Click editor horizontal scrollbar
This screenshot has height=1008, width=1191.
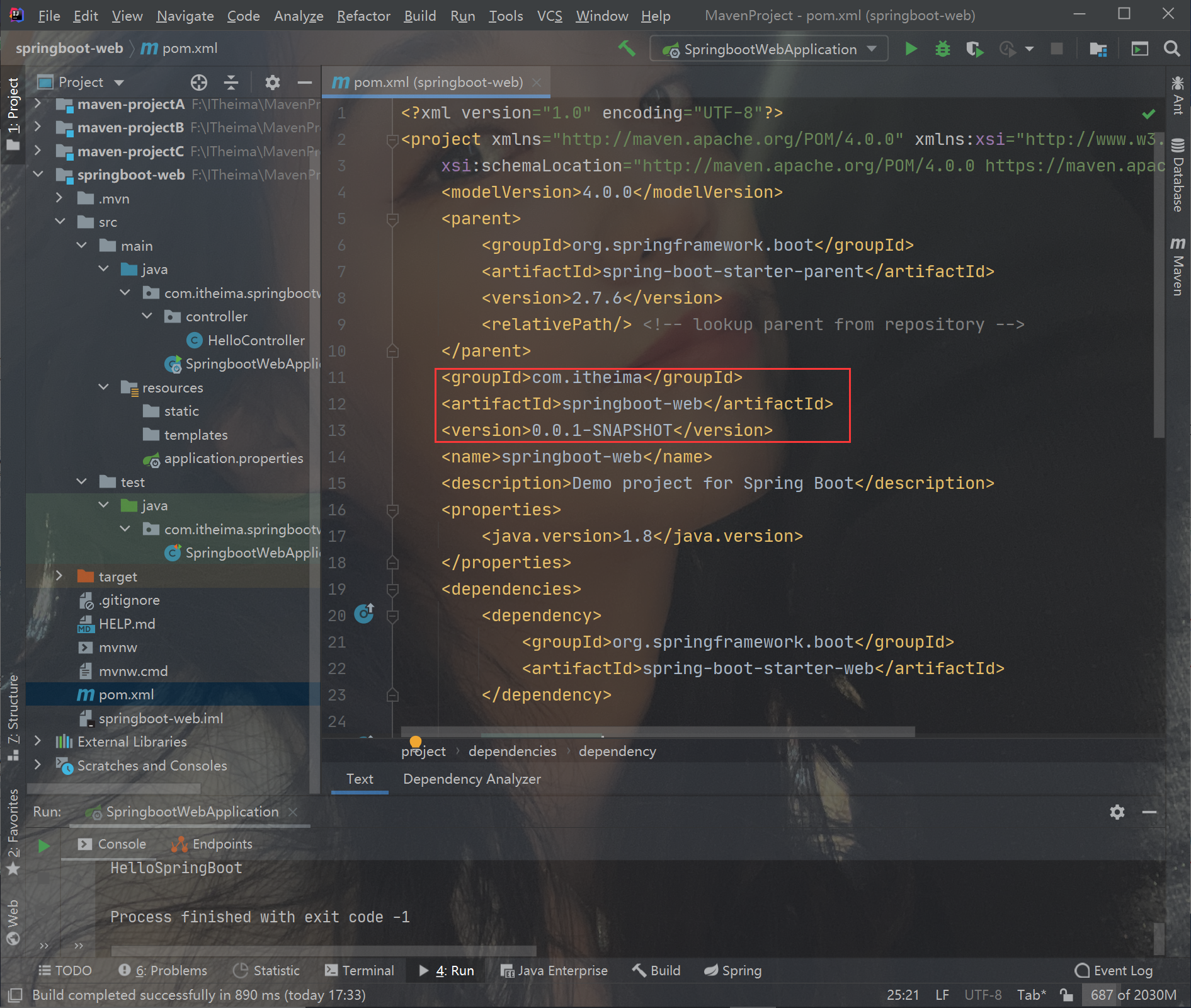[658, 731]
